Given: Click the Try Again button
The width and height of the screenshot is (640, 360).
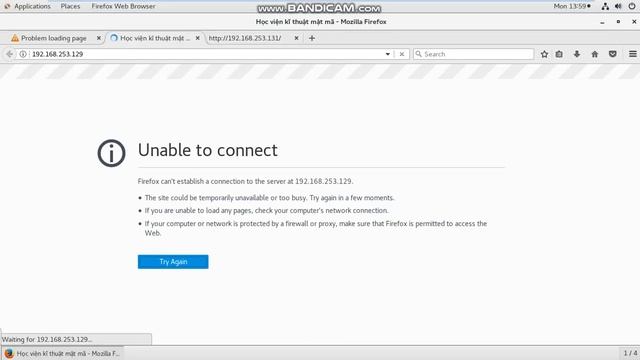Looking at the screenshot, I should click(173, 262).
